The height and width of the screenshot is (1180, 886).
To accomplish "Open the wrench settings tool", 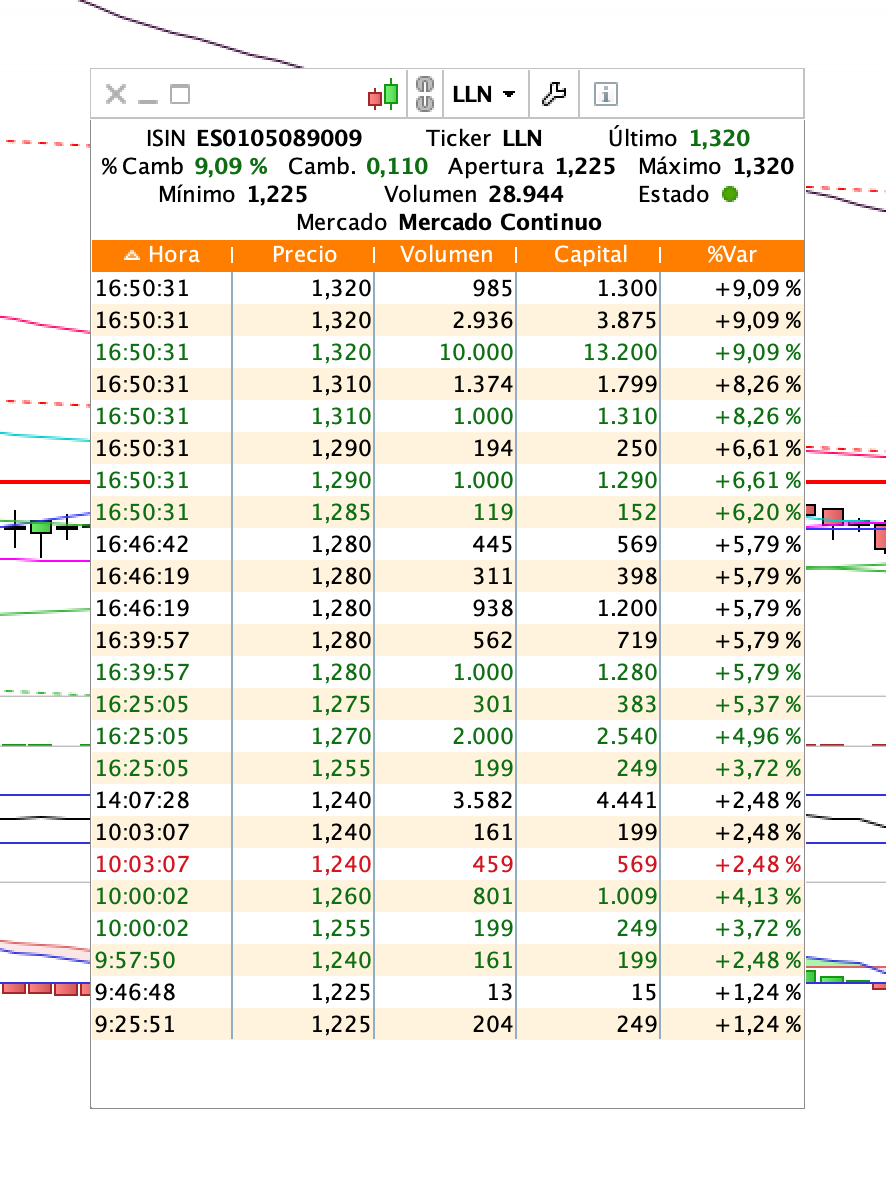I will 554,94.
